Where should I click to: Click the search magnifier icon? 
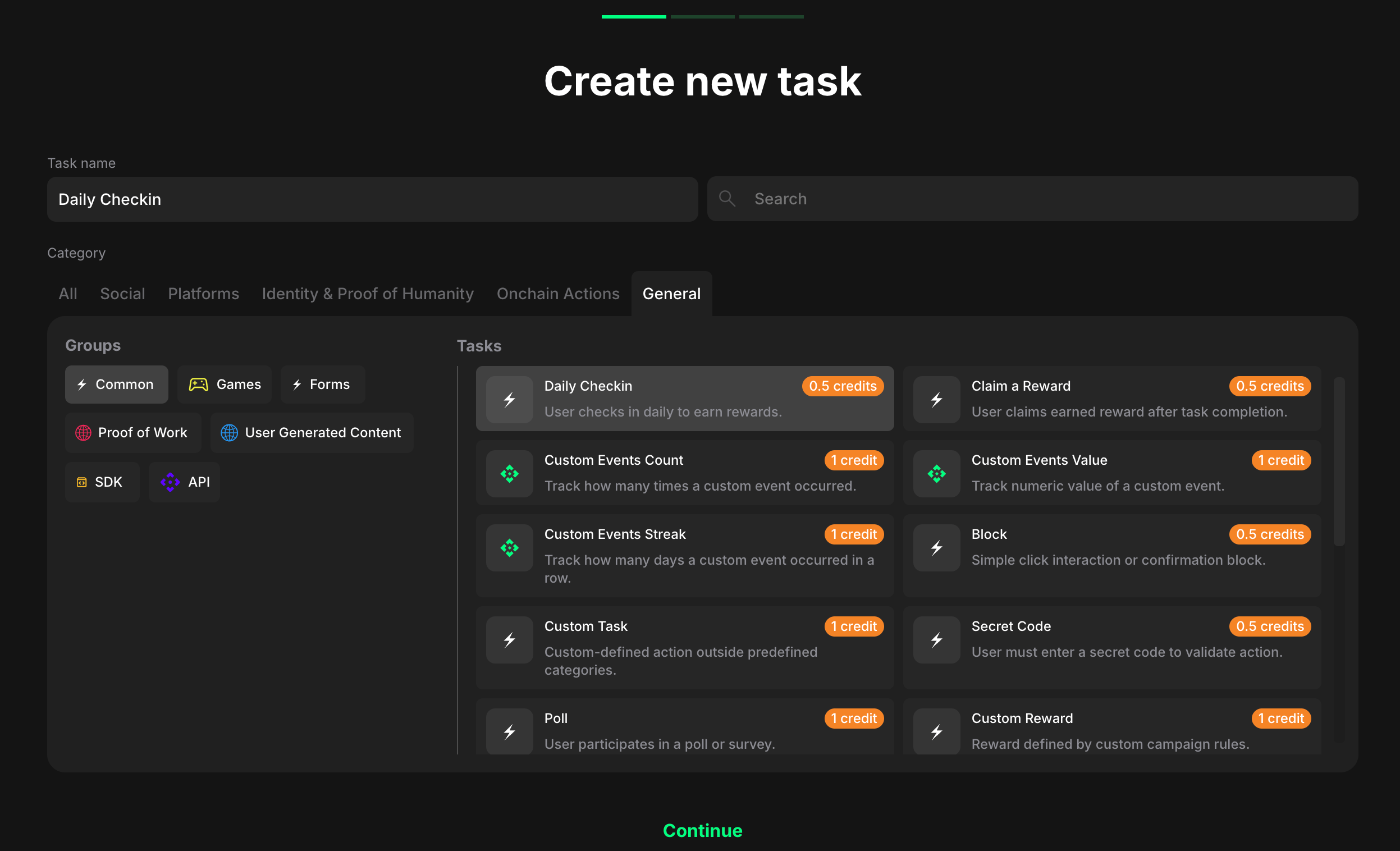tap(727, 198)
